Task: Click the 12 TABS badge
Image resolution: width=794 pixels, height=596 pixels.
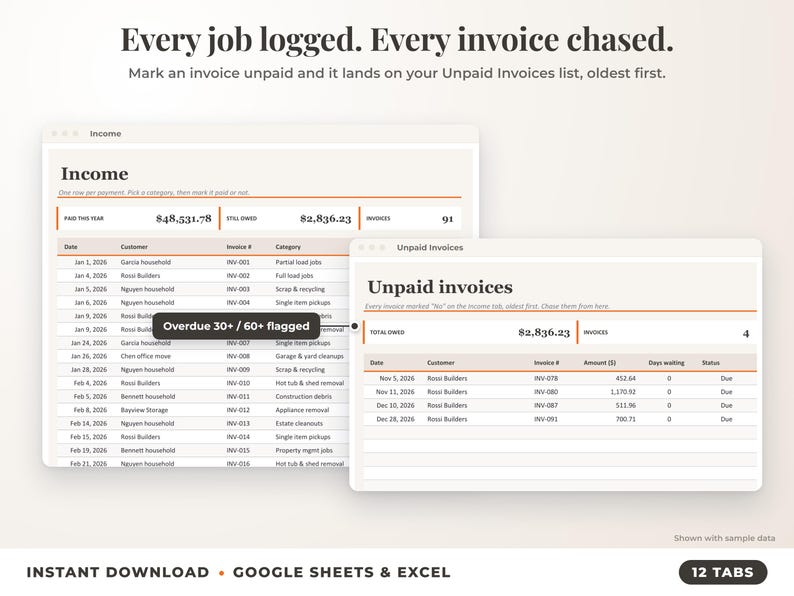Action: pyautogui.click(x=723, y=572)
